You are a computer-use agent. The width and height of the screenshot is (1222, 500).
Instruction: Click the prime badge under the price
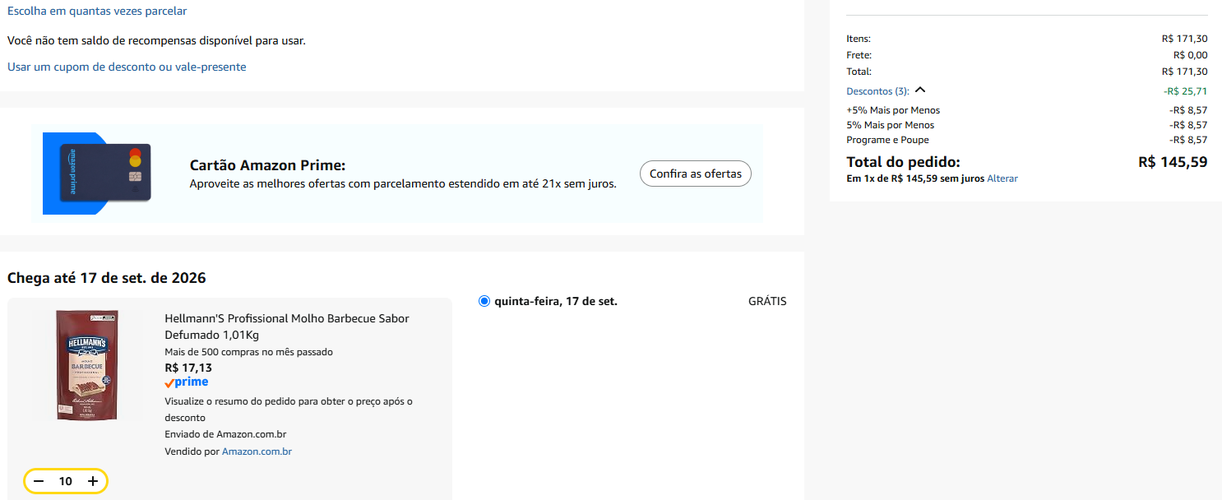[186, 382]
